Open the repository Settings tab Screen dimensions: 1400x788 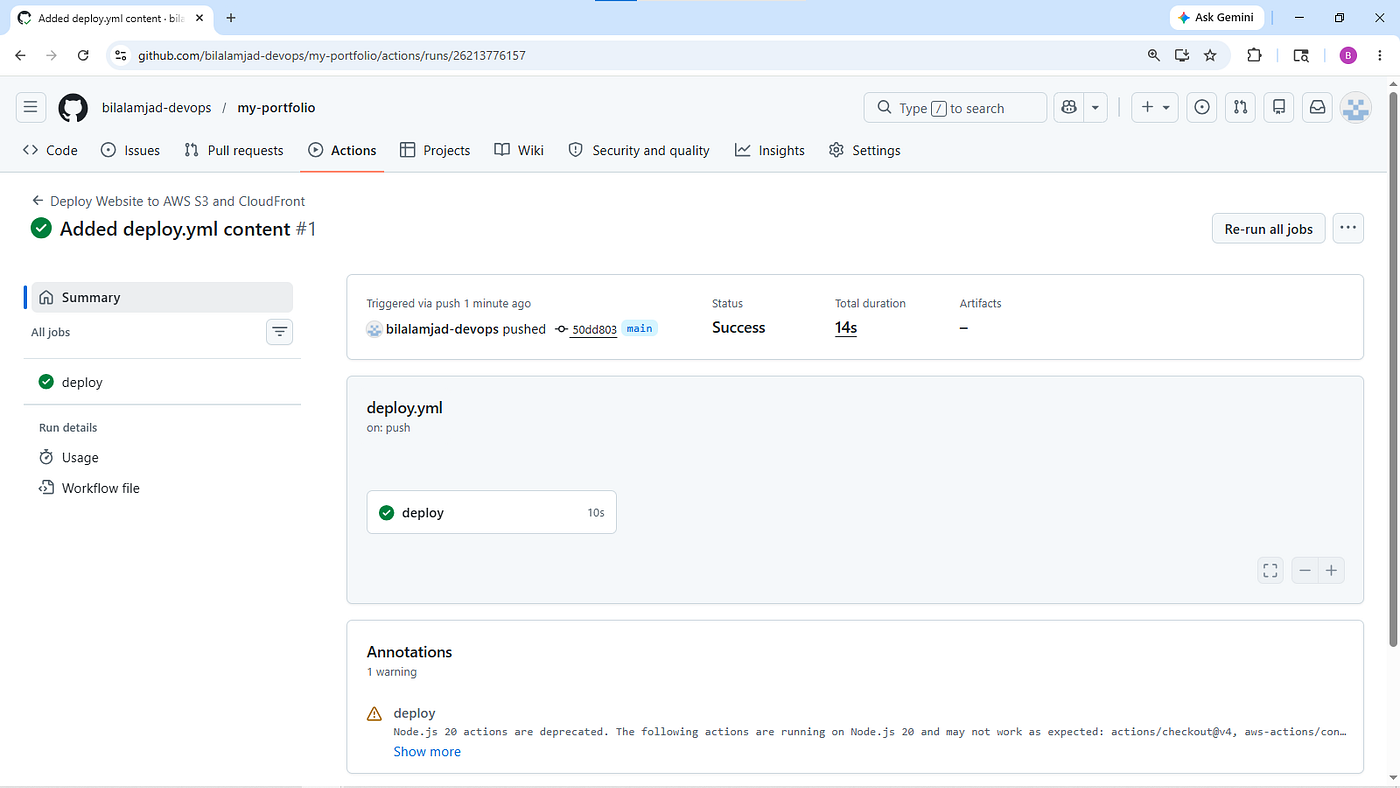click(x=865, y=150)
